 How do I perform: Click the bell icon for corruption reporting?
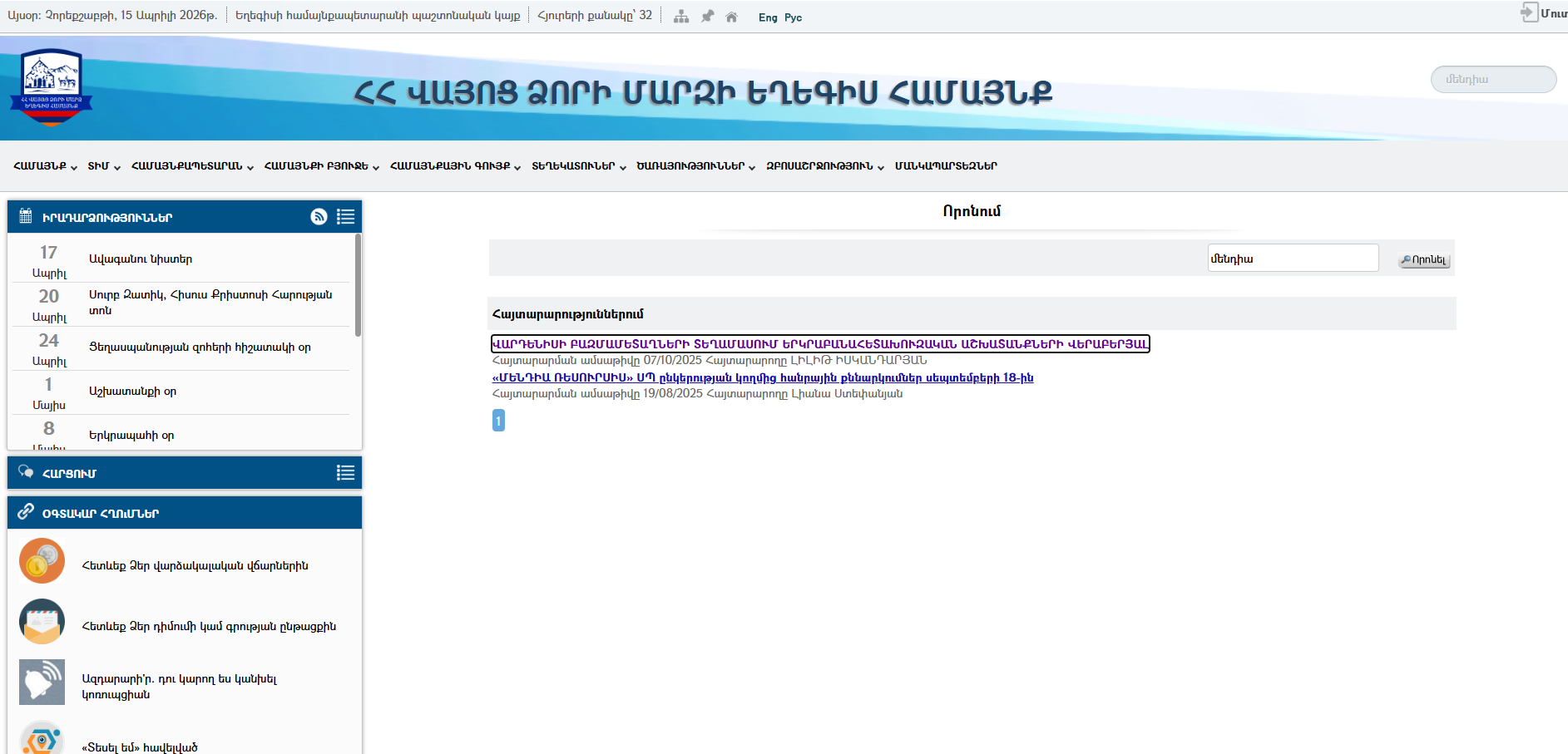pos(42,683)
